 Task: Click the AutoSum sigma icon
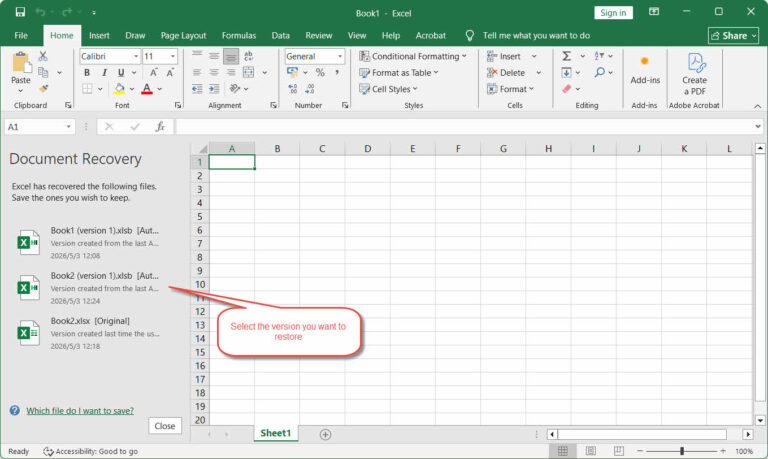566,56
